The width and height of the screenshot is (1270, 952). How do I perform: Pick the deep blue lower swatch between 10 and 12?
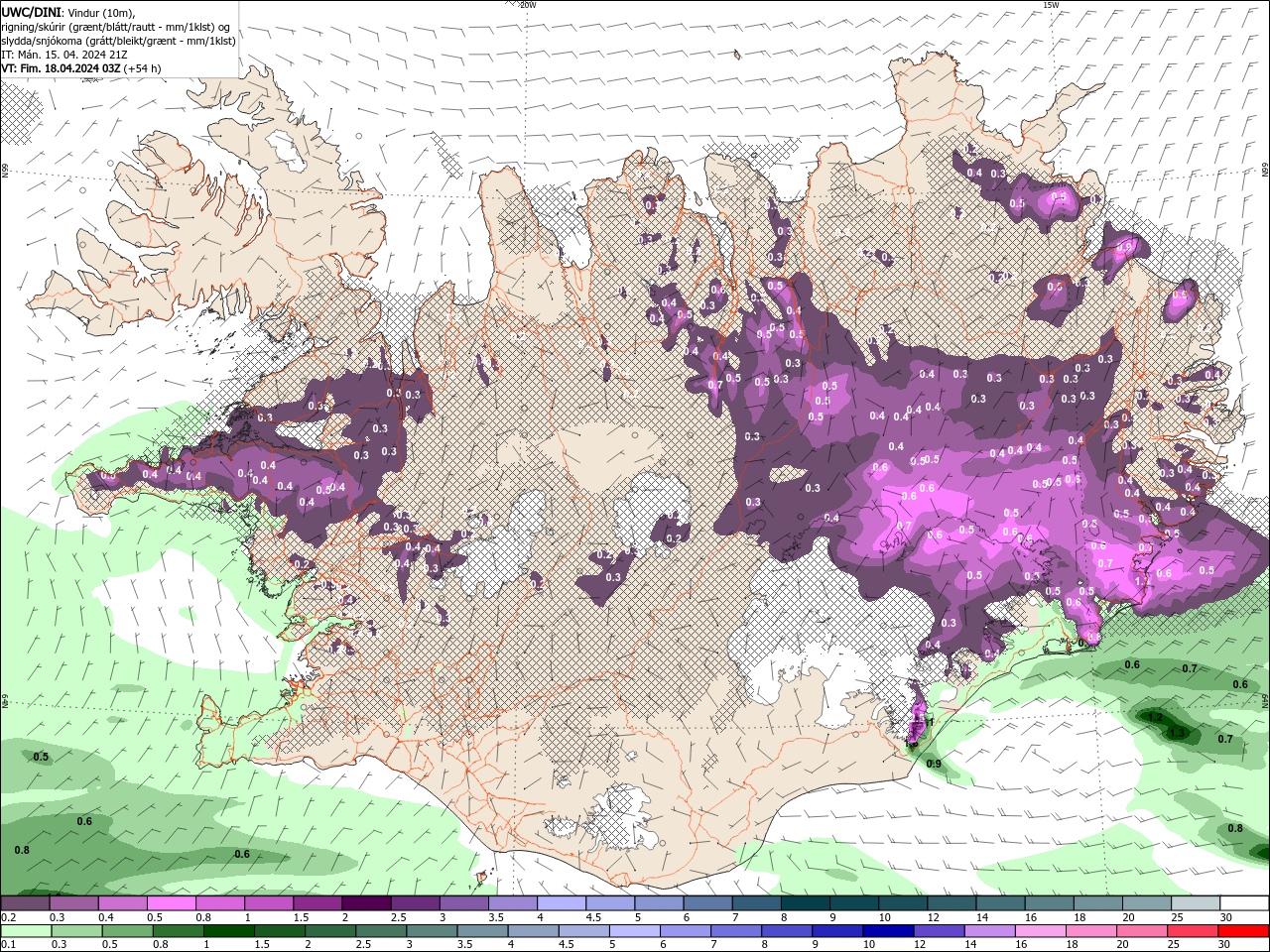point(887,931)
